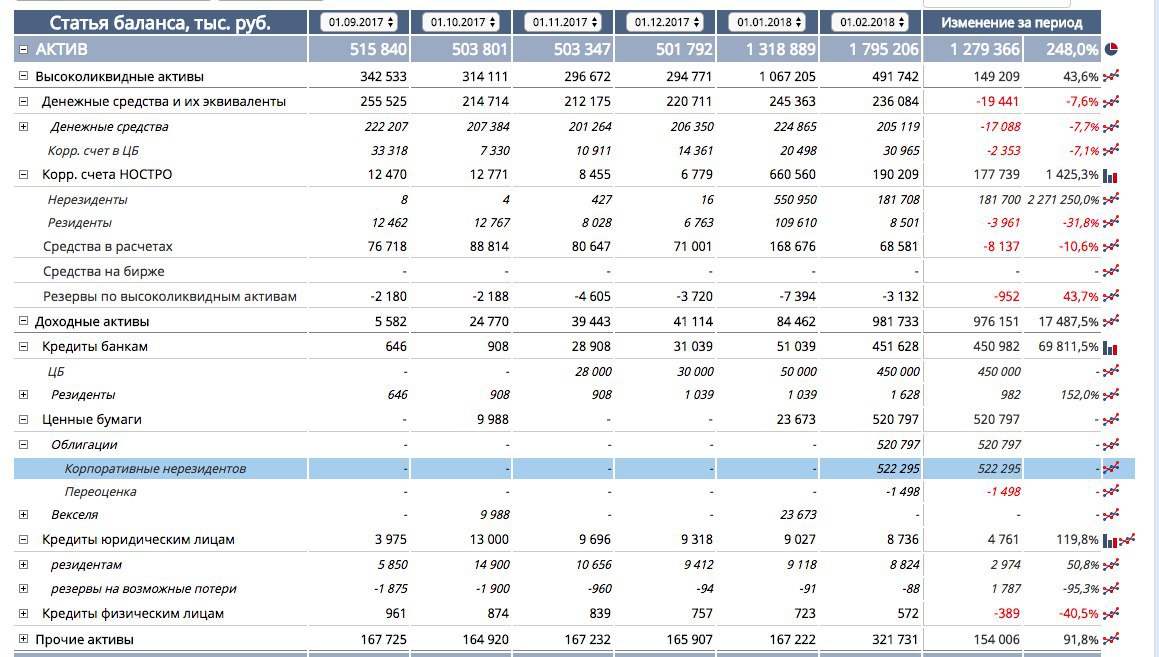The width and height of the screenshot is (1159, 657).
Task: Open trend chart for Денежные средства row
Action: click(1111, 126)
